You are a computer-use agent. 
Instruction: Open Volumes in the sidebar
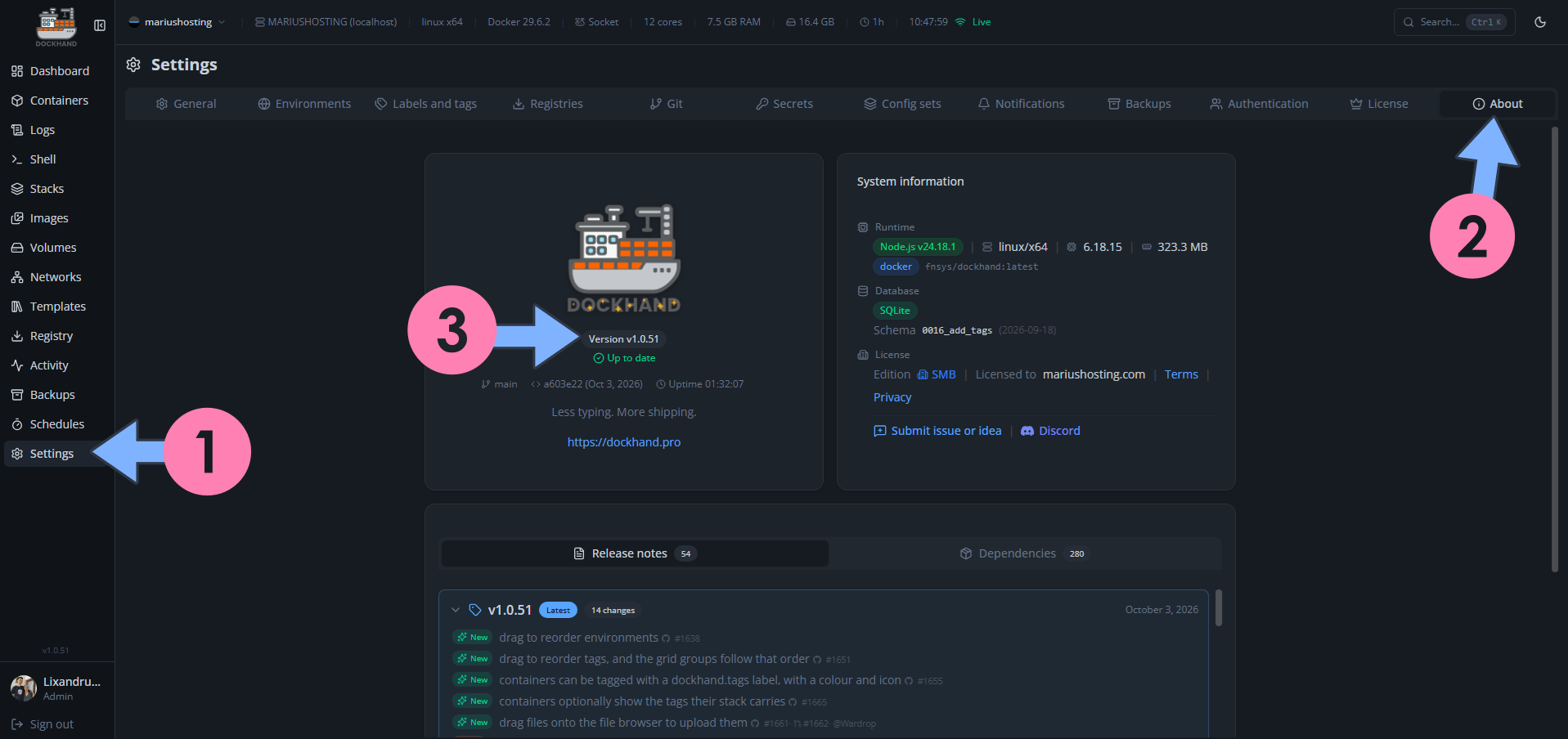click(x=57, y=248)
